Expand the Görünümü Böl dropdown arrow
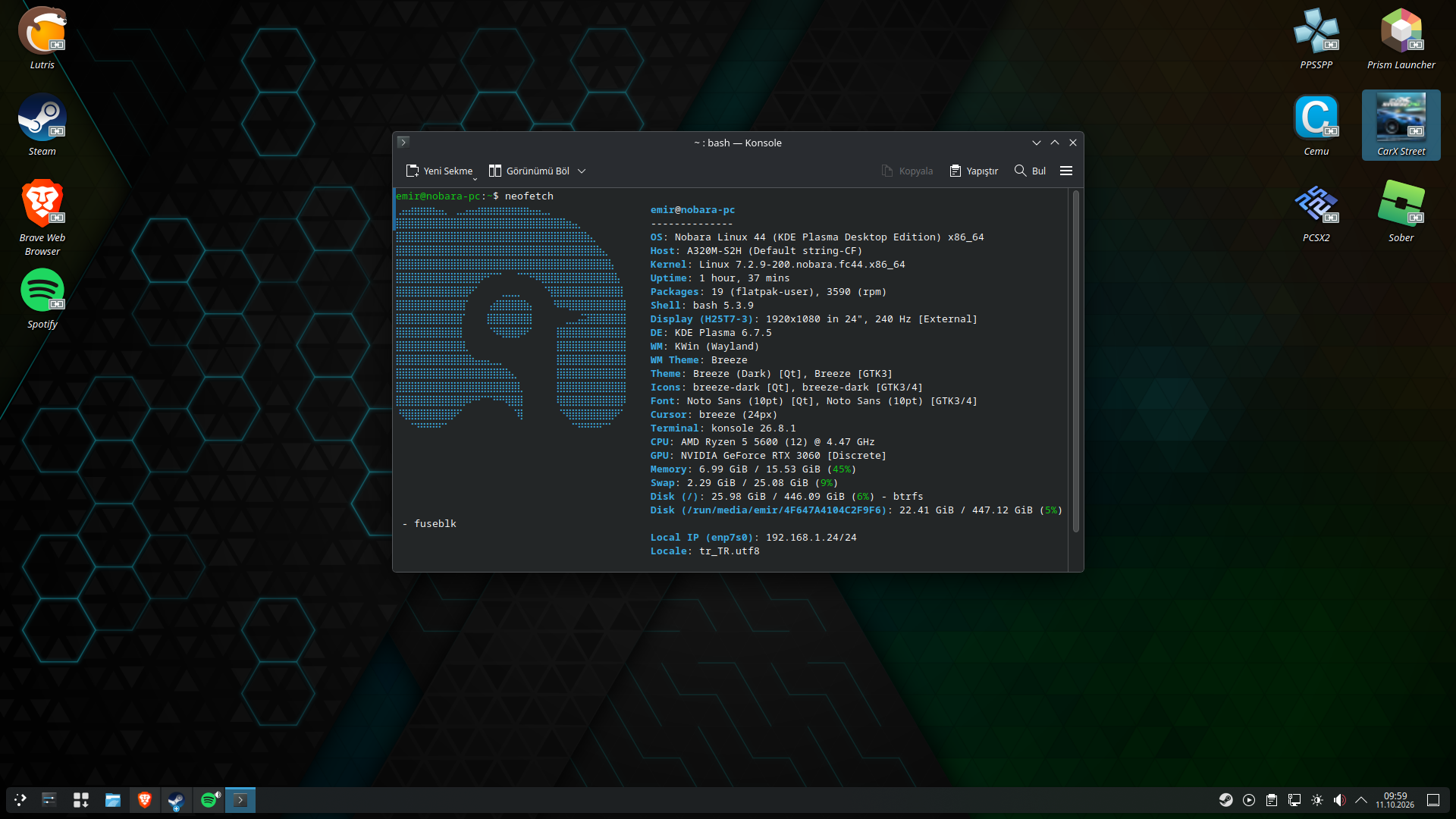The image size is (1456, 819). pos(582,171)
